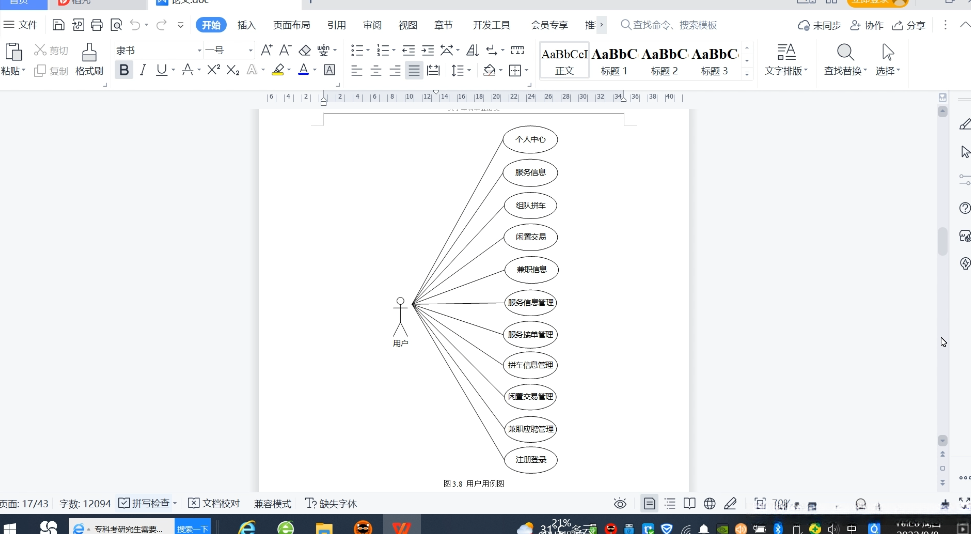Screen dimensions: 971x534
Task: Click the character border A icon
Action: click(x=329, y=70)
